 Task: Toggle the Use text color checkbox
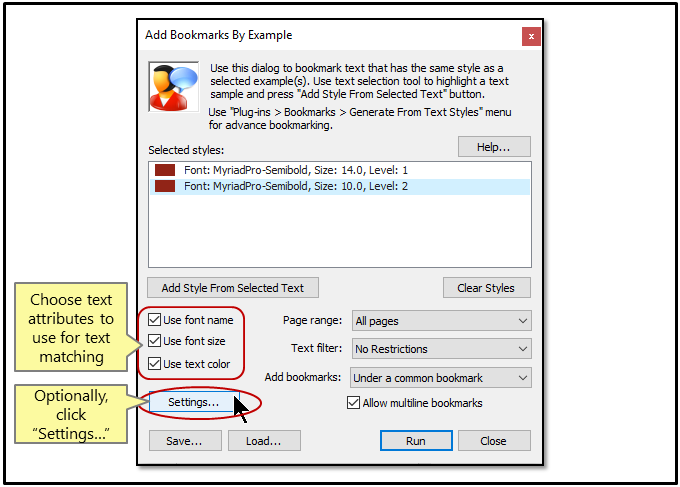pos(154,363)
